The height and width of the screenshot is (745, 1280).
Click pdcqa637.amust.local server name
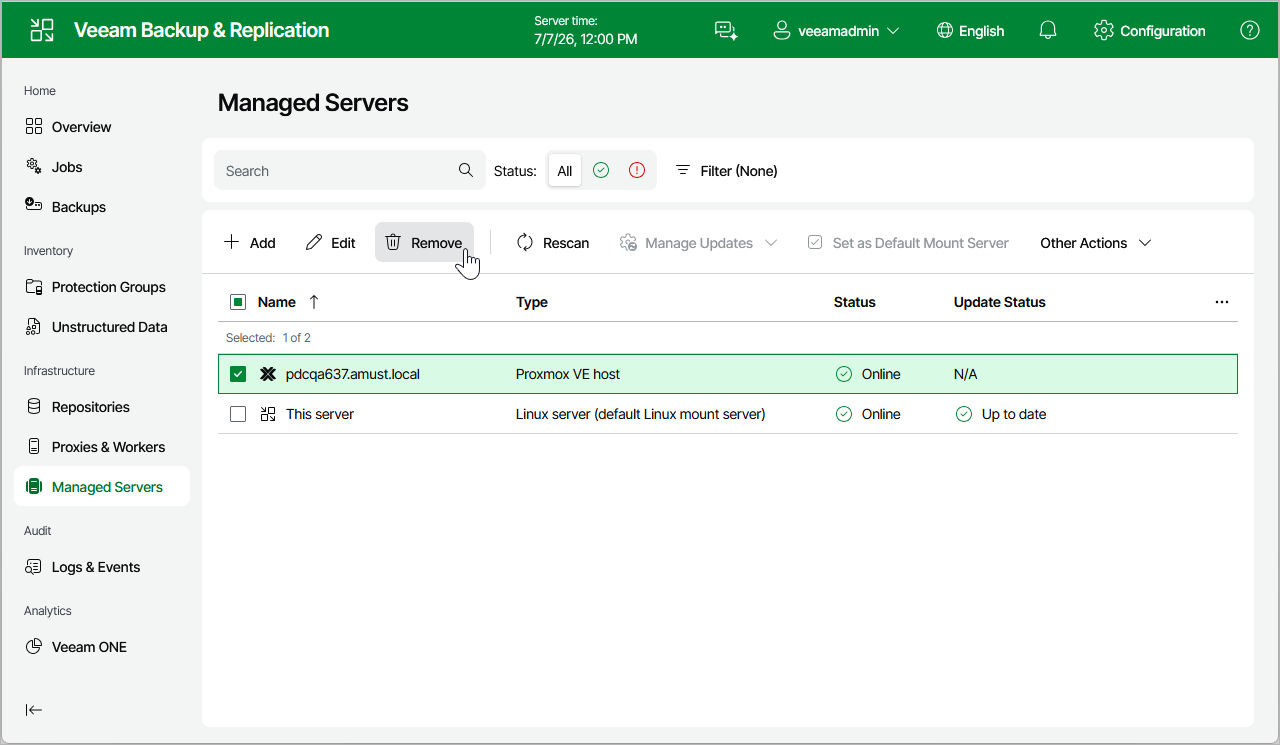click(353, 374)
